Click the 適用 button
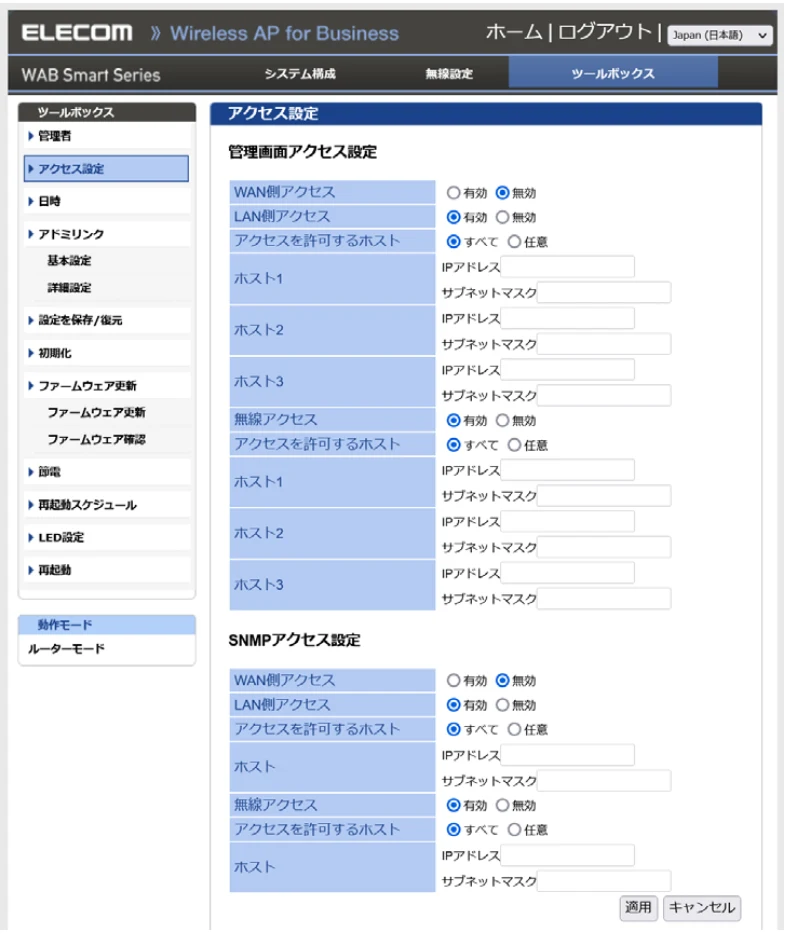This screenshot has height=934, width=785. pyautogui.click(x=638, y=908)
